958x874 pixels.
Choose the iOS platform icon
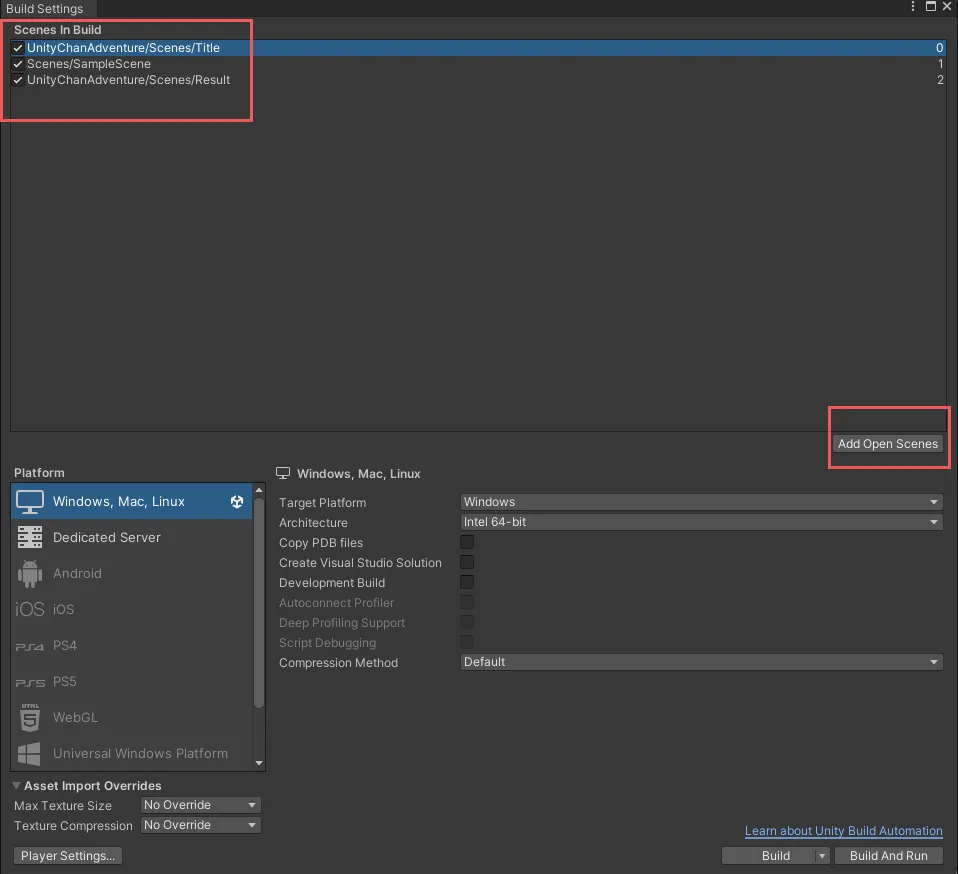[30, 609]
